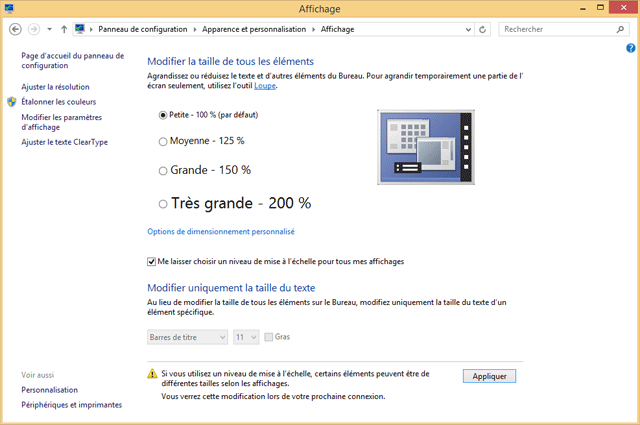The image size is (640, 425).
Task: Select Moyenne - 125 % size option
Action: pos(163,142)
